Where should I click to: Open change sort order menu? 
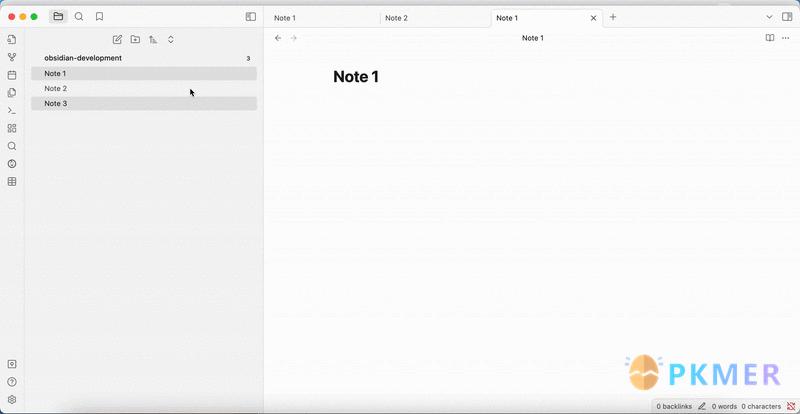click(x=153, y=40)
